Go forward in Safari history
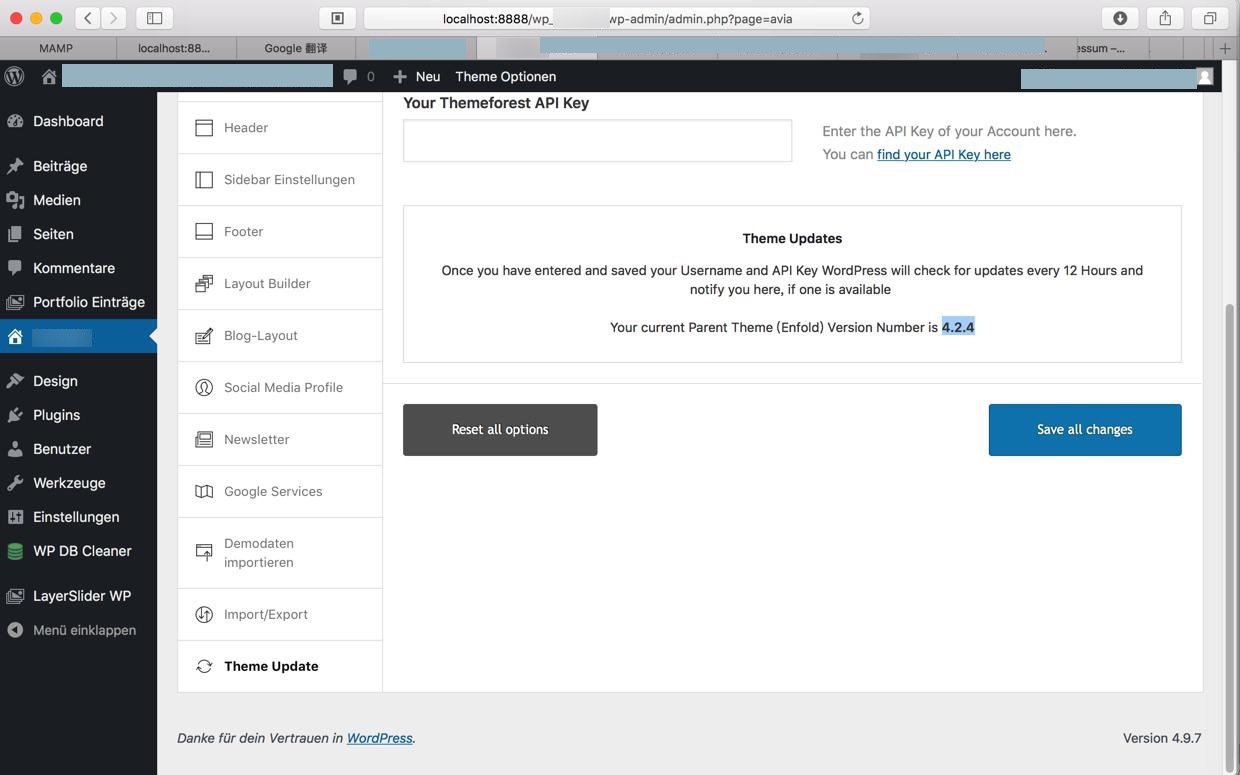The image size is (1240, 775). pyautogui.click(x=114, y=18)
